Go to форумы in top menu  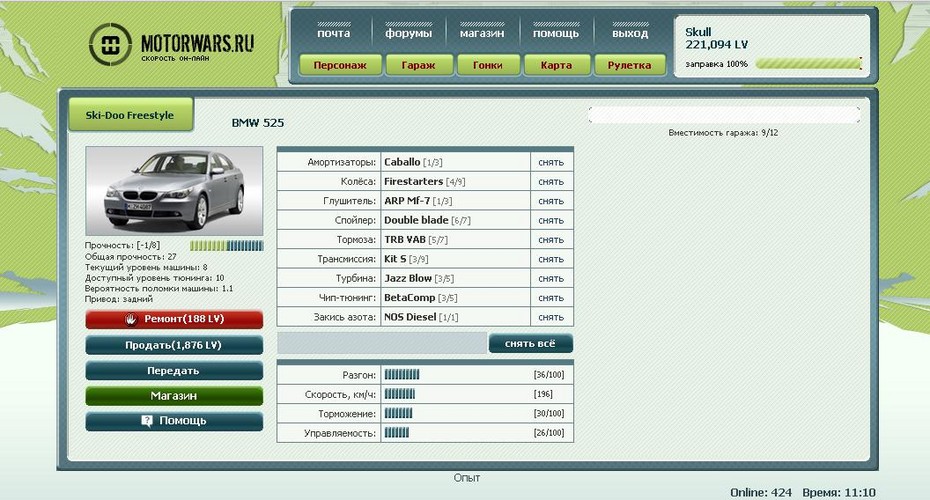click(409, 33)
